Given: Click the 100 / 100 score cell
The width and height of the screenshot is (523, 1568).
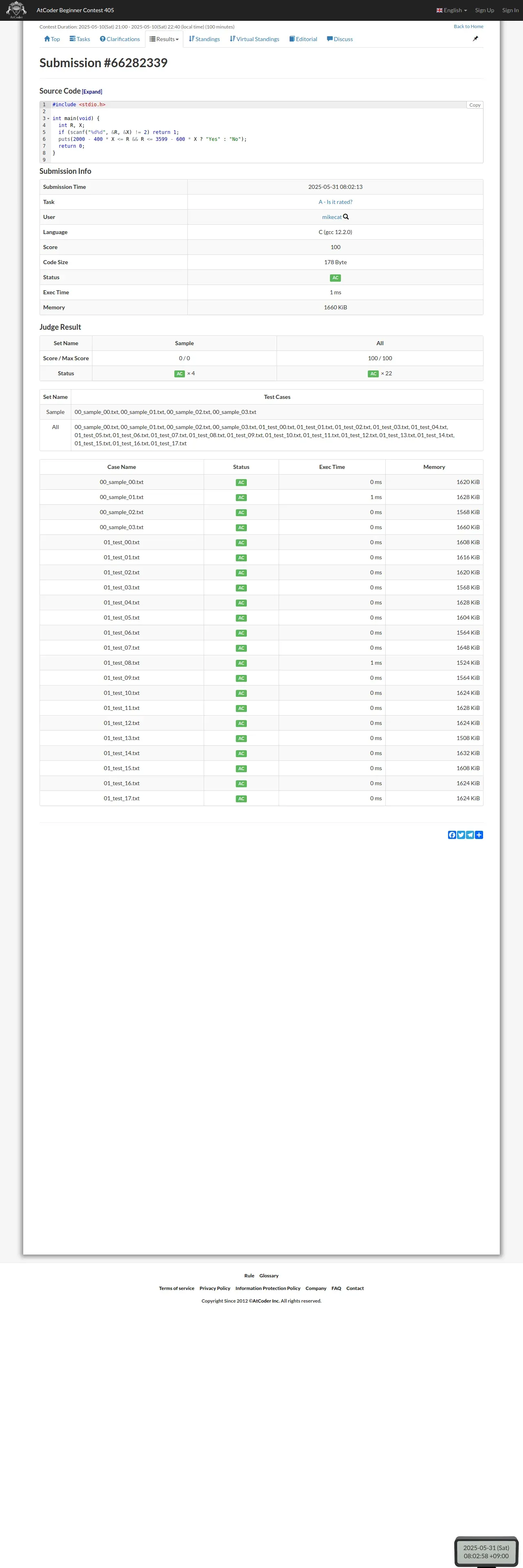Looking at the screenshot, I should [380, 359].
